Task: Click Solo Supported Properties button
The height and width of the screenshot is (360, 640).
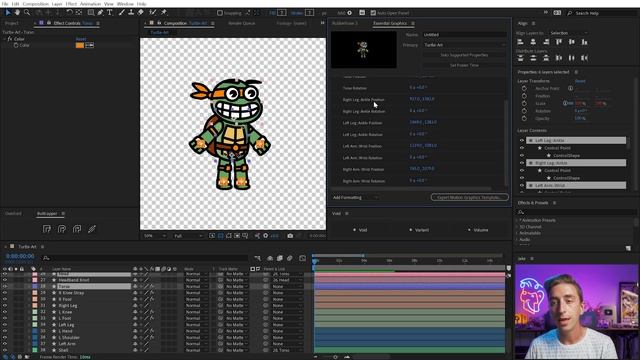Action: coord(464,55)
